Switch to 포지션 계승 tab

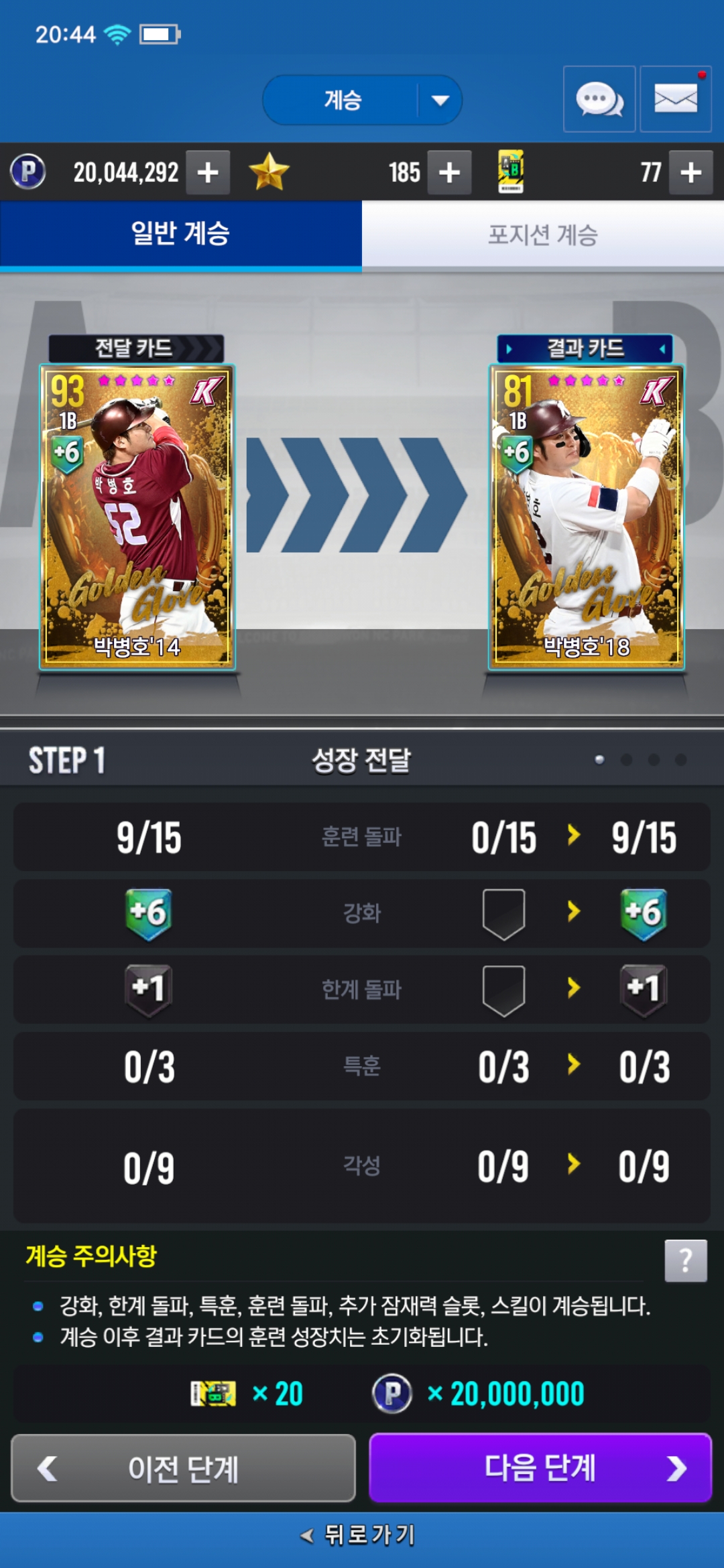(x=543, y=235)
